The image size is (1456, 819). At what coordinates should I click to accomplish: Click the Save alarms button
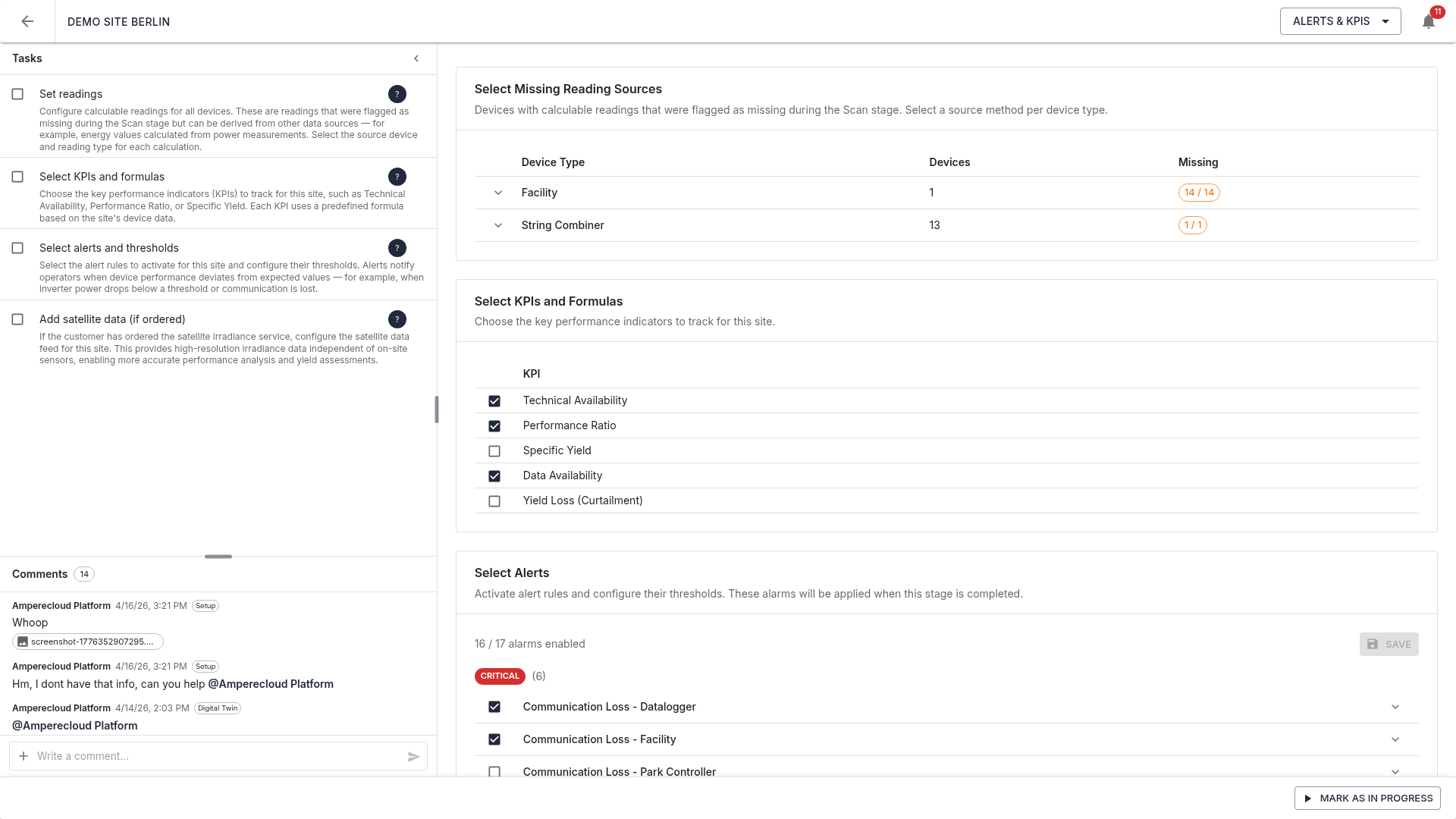pos(1389,644)
